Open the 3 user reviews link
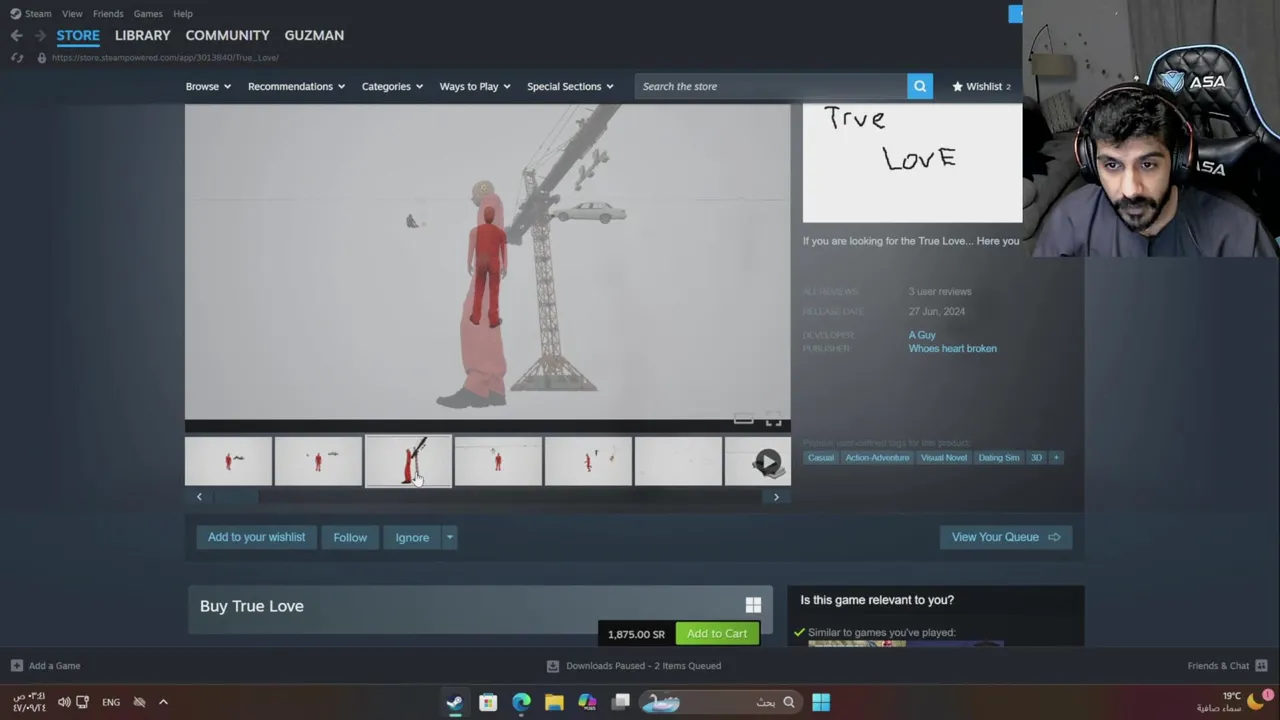The height and width of the screenshot is (720, 1280). (x=940, y=291)
